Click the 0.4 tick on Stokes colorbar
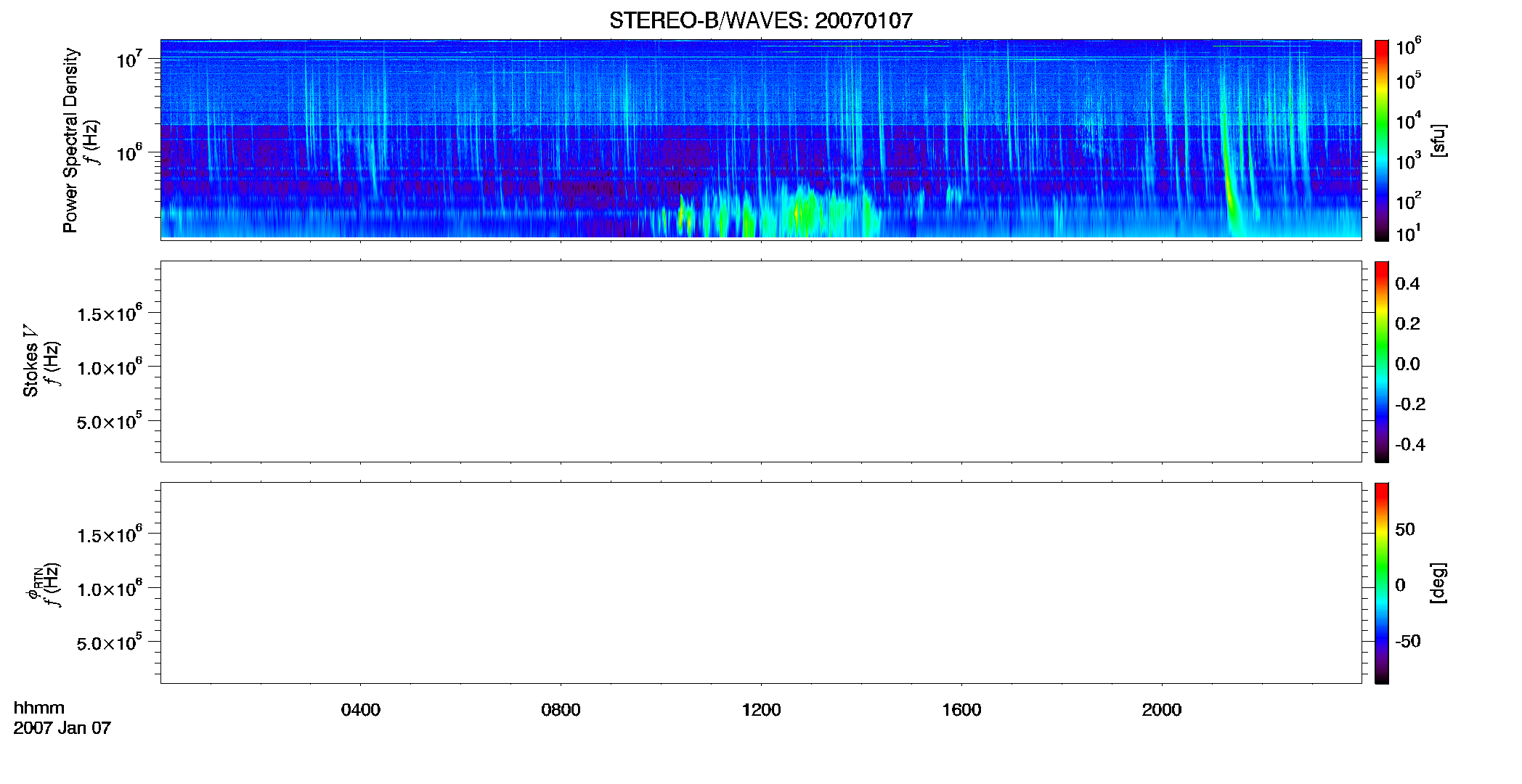 click(x=1408, y=284)
